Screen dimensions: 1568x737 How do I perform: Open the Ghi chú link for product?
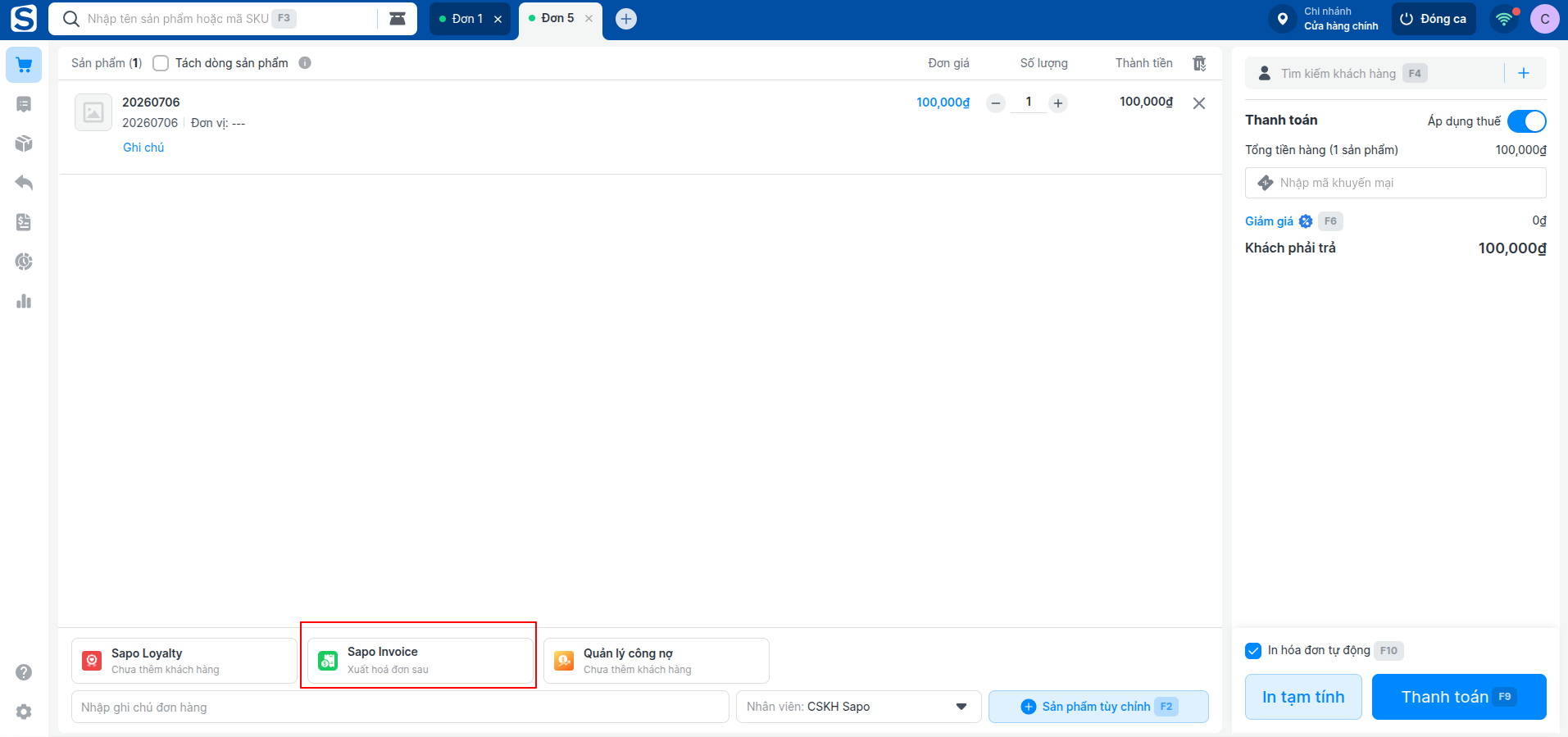(143, 148)
